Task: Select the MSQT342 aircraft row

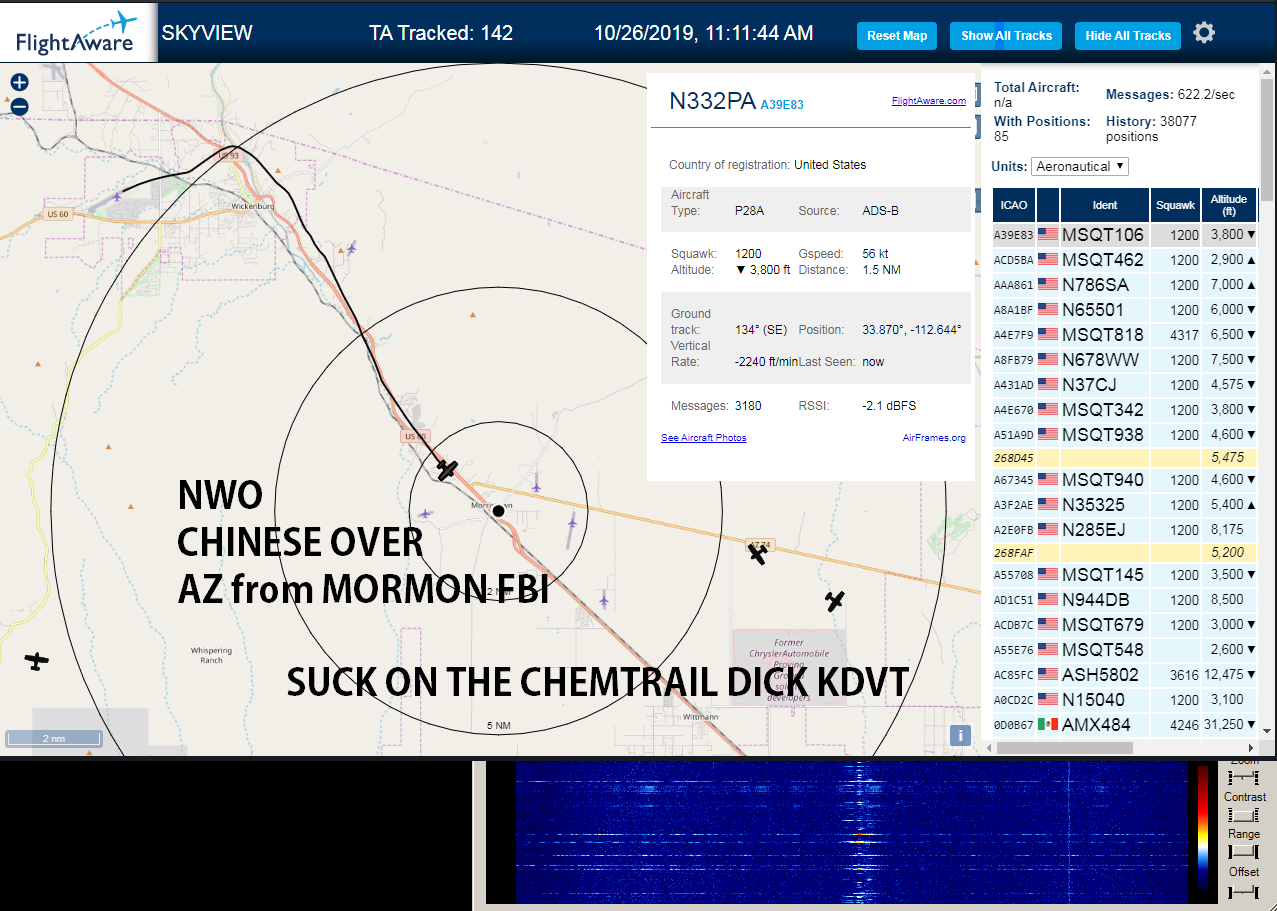Action: click(x=1125, y=410)
